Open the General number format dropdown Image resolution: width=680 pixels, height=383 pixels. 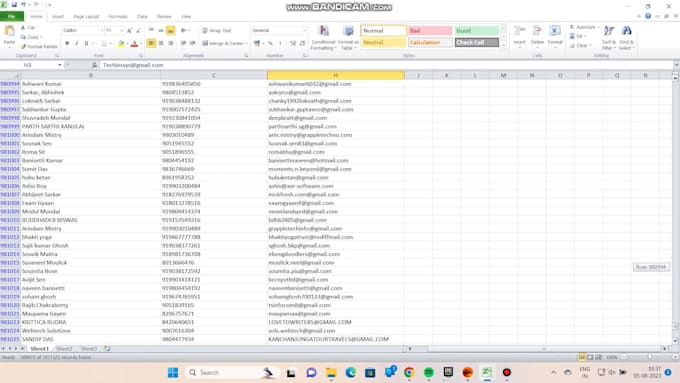[304, 30]
